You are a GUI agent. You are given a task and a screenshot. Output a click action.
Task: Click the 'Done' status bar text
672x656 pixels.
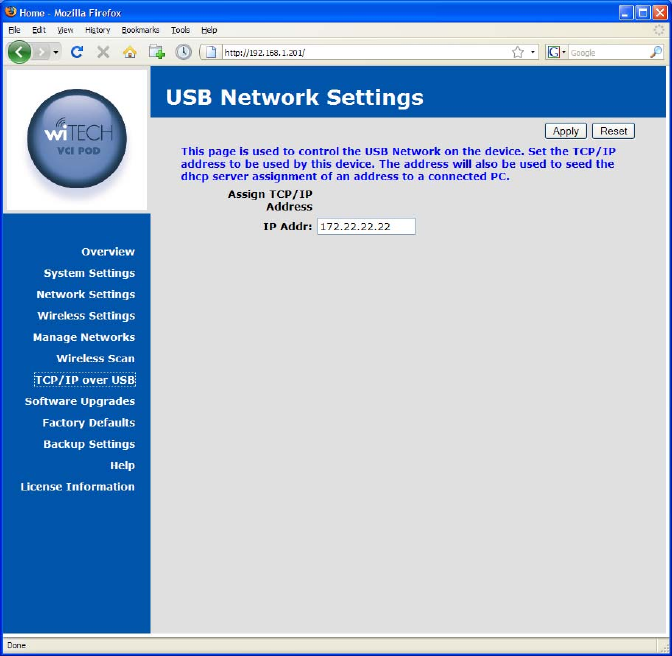point(16,645)
